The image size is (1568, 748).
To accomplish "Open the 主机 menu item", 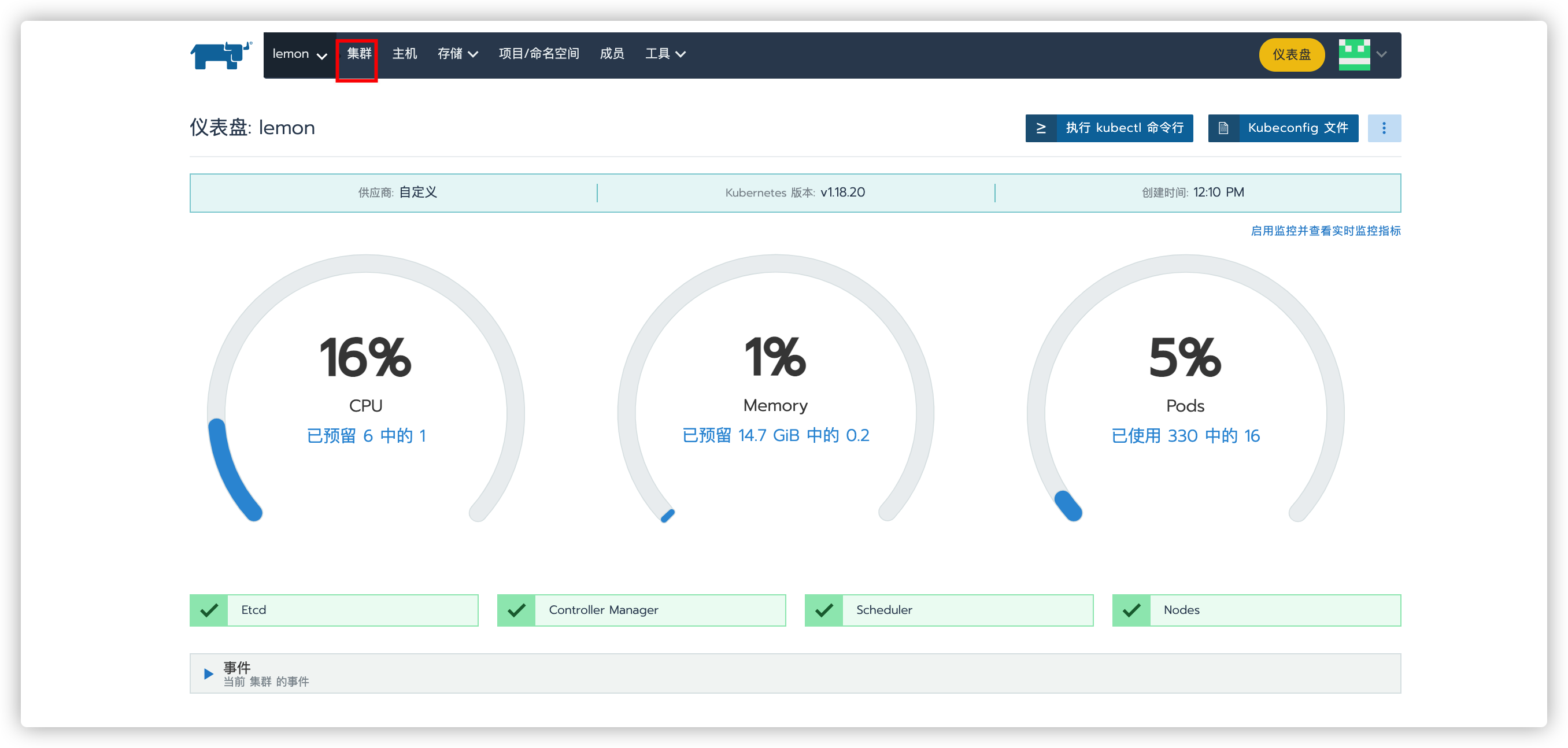I will pos(404,54).
